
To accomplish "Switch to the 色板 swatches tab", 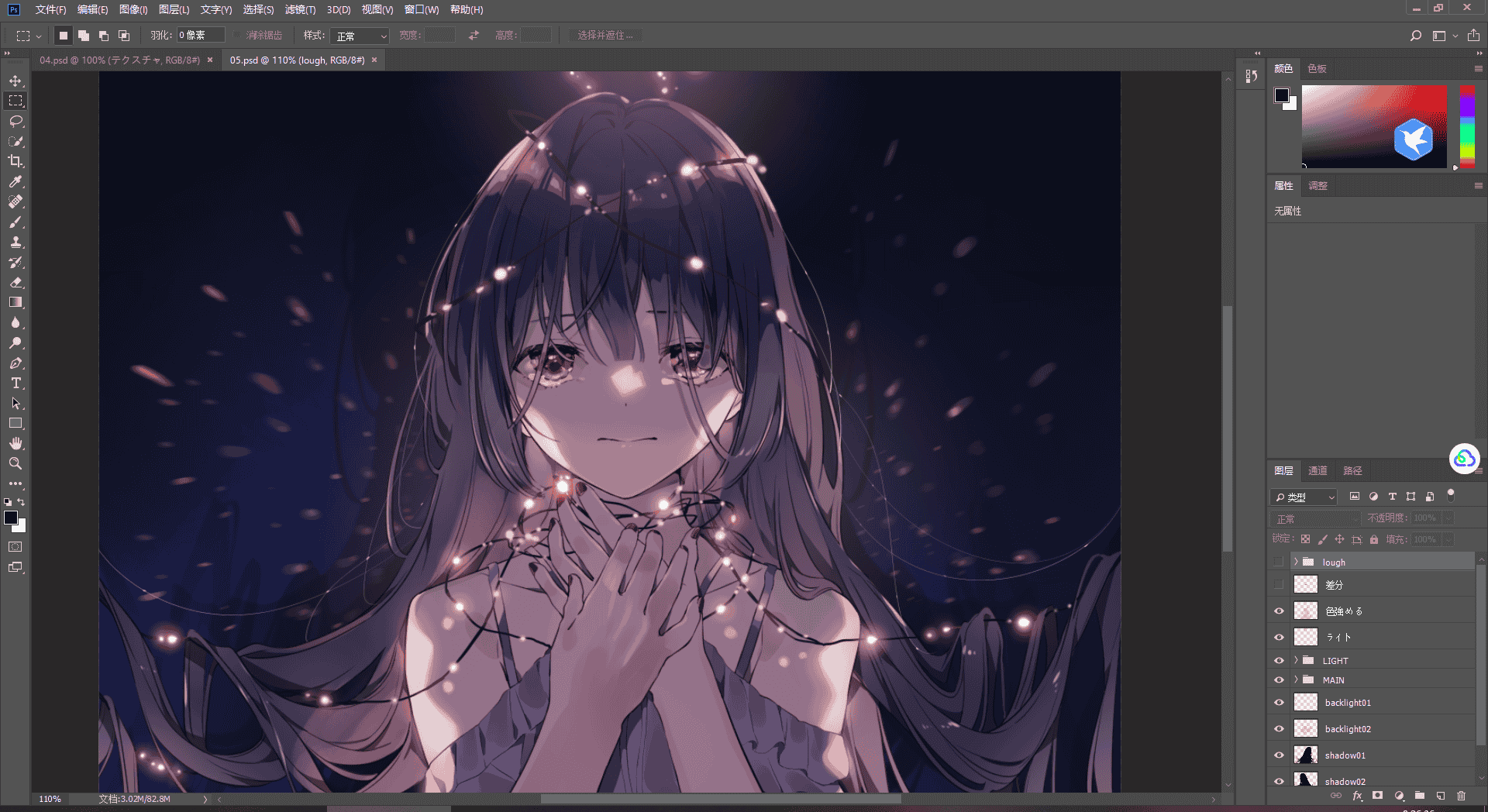I will 1317,68.
